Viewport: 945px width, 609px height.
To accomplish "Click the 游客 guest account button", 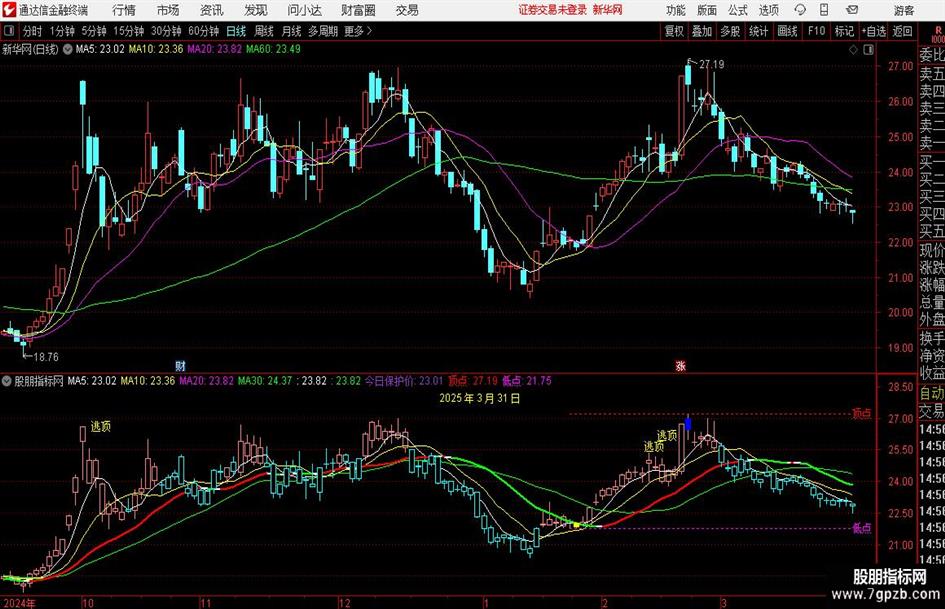I will [x=904, y=10].
